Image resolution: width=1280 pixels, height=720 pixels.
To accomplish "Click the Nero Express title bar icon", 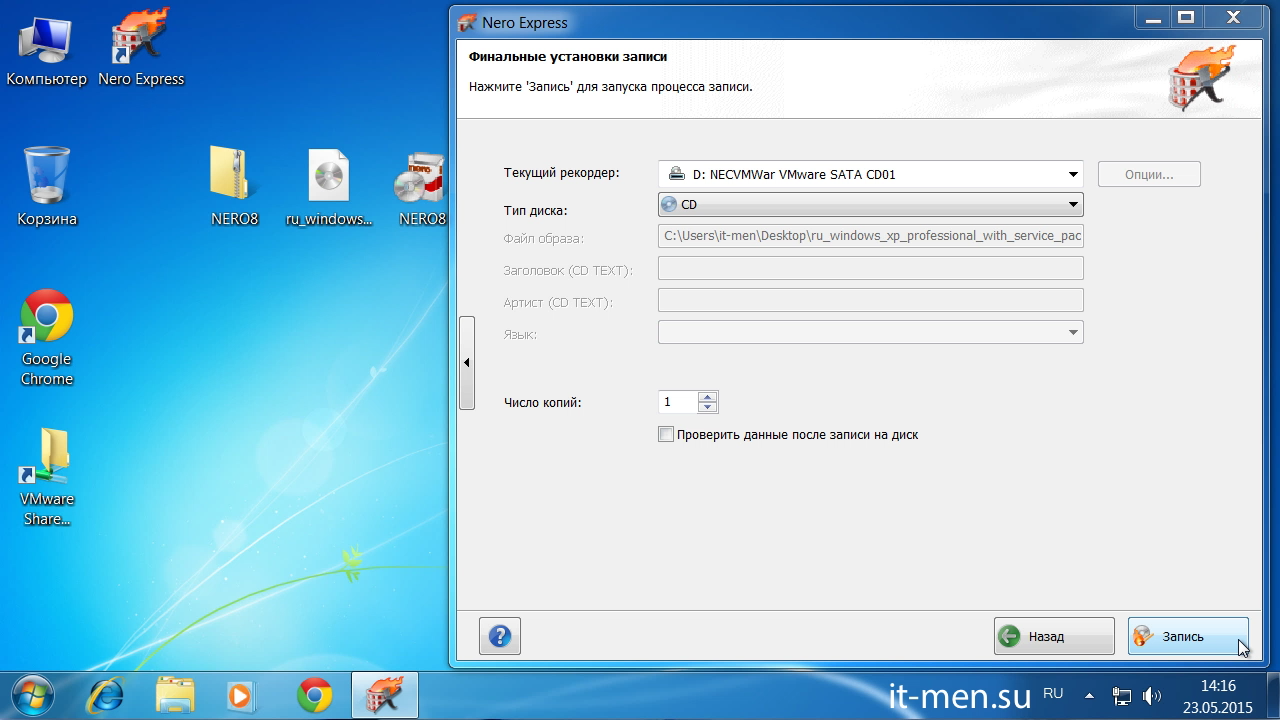I will pyautogui.click(x=466, y=22).
